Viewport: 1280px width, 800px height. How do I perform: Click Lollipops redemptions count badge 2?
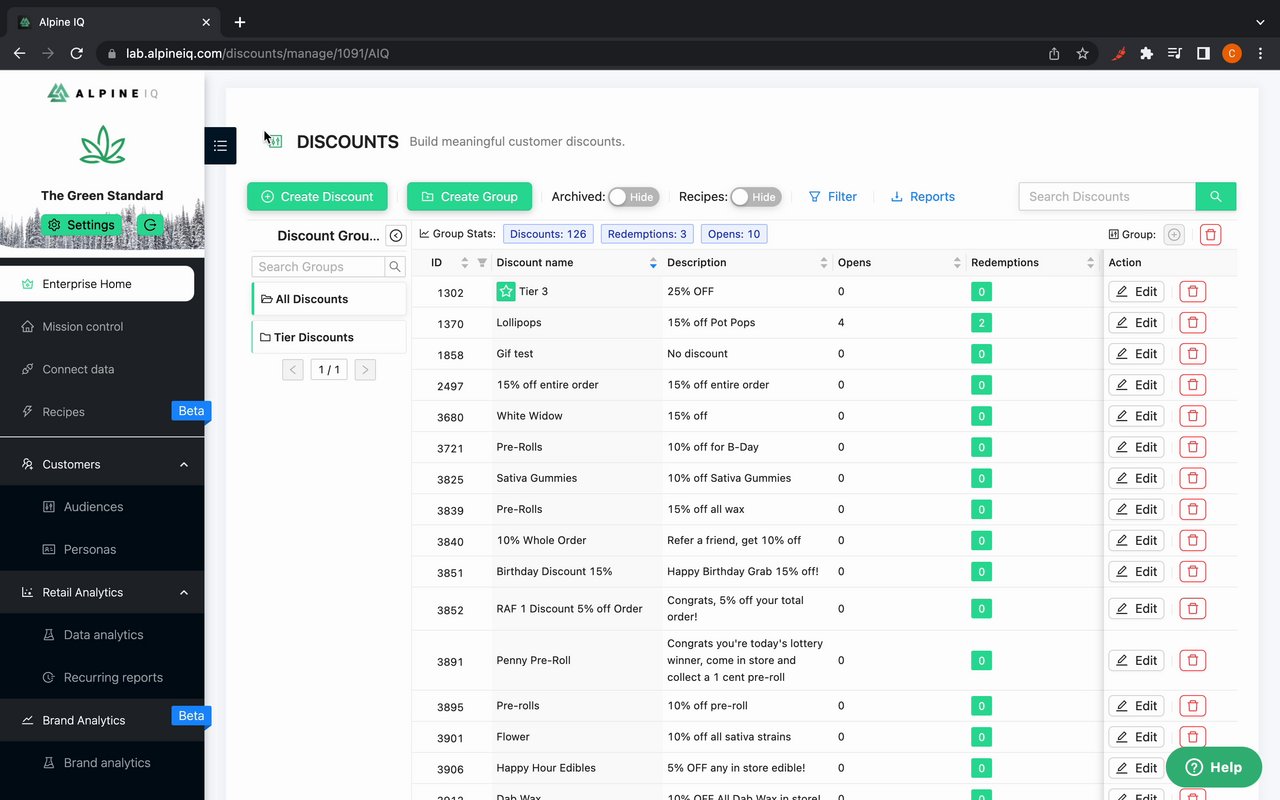pyautogui.click(x=982, y=323)
